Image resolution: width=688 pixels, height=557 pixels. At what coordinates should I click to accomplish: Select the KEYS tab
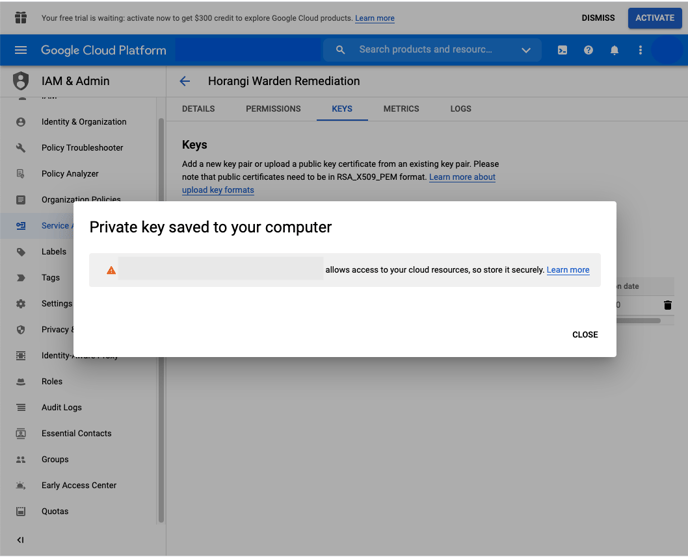pyautogui.click(x=342, y=109)
